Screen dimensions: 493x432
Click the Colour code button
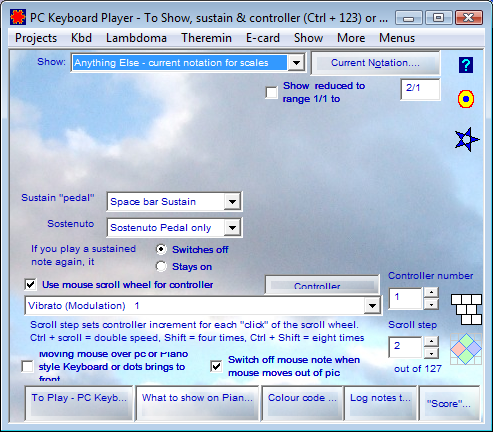[302, 402]
